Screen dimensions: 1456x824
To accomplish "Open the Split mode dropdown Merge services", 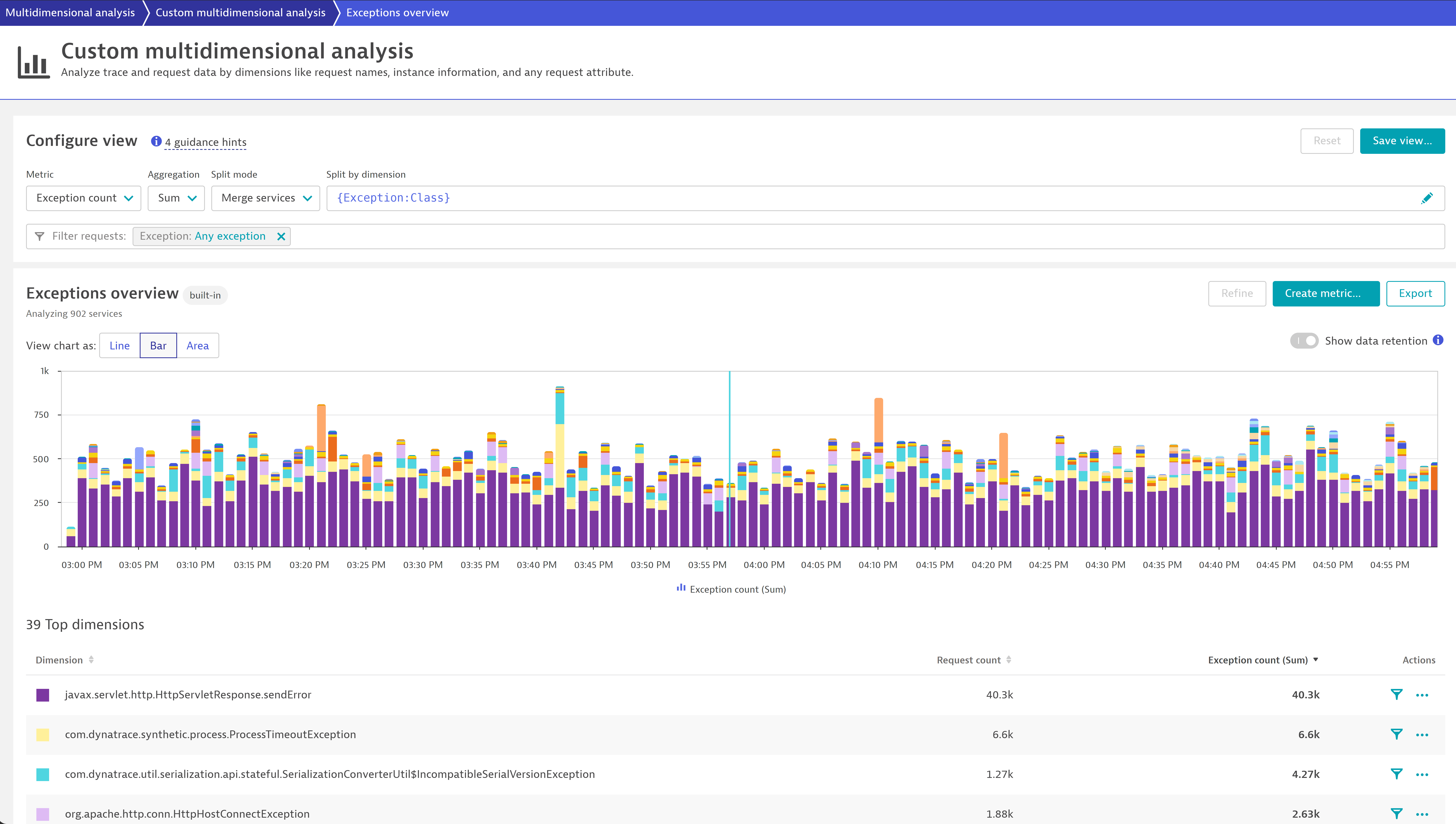I will click(265, 198).
